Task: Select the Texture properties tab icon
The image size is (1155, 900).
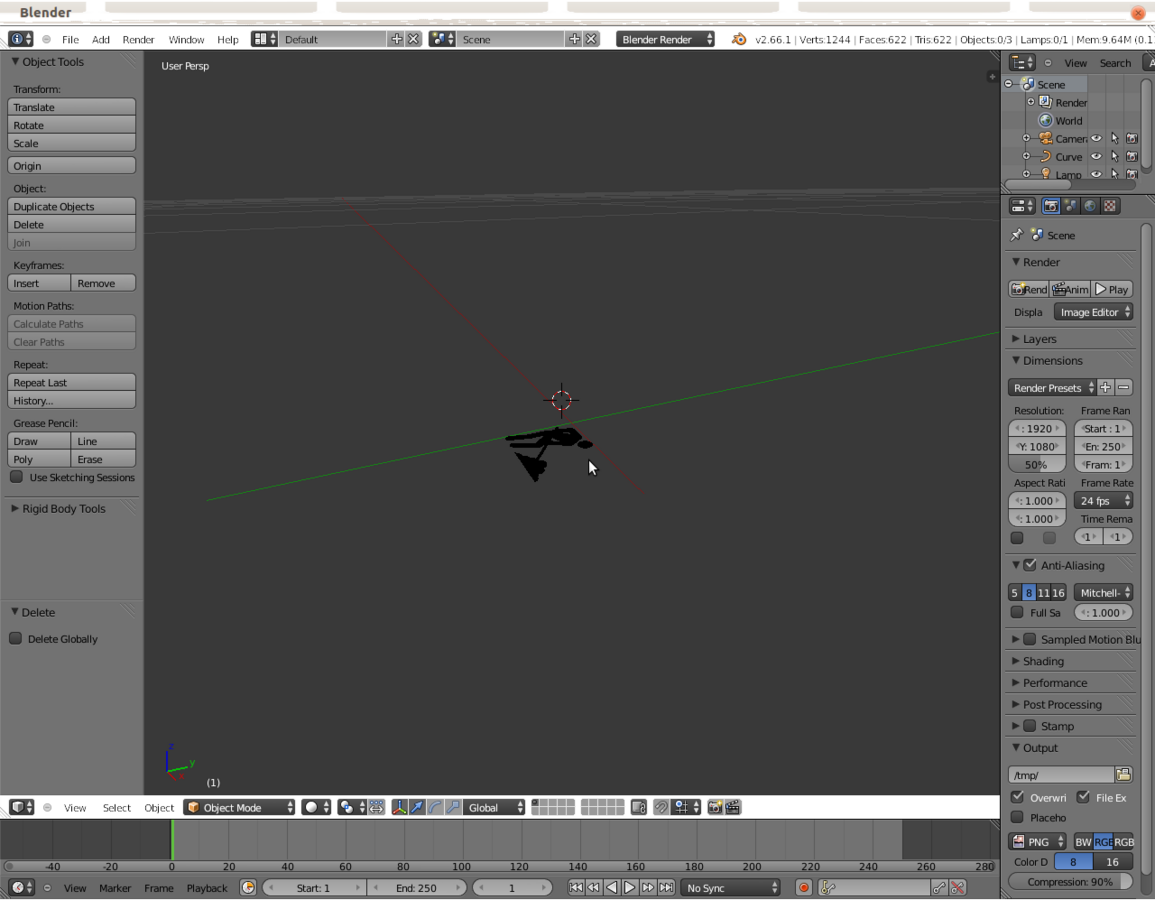Action: coord(1110,206)
